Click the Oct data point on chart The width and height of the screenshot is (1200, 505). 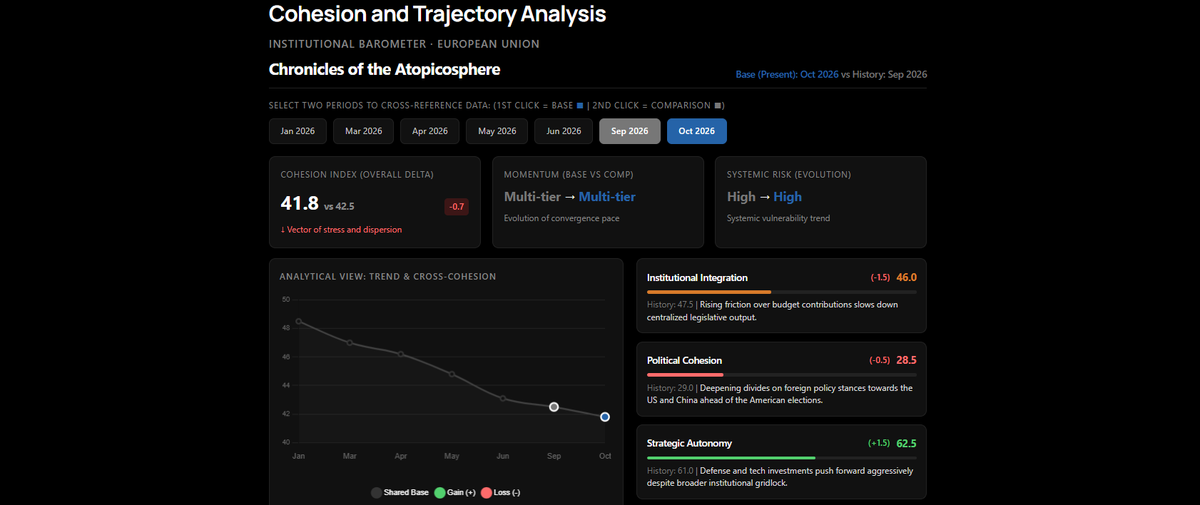coord(605,416)
